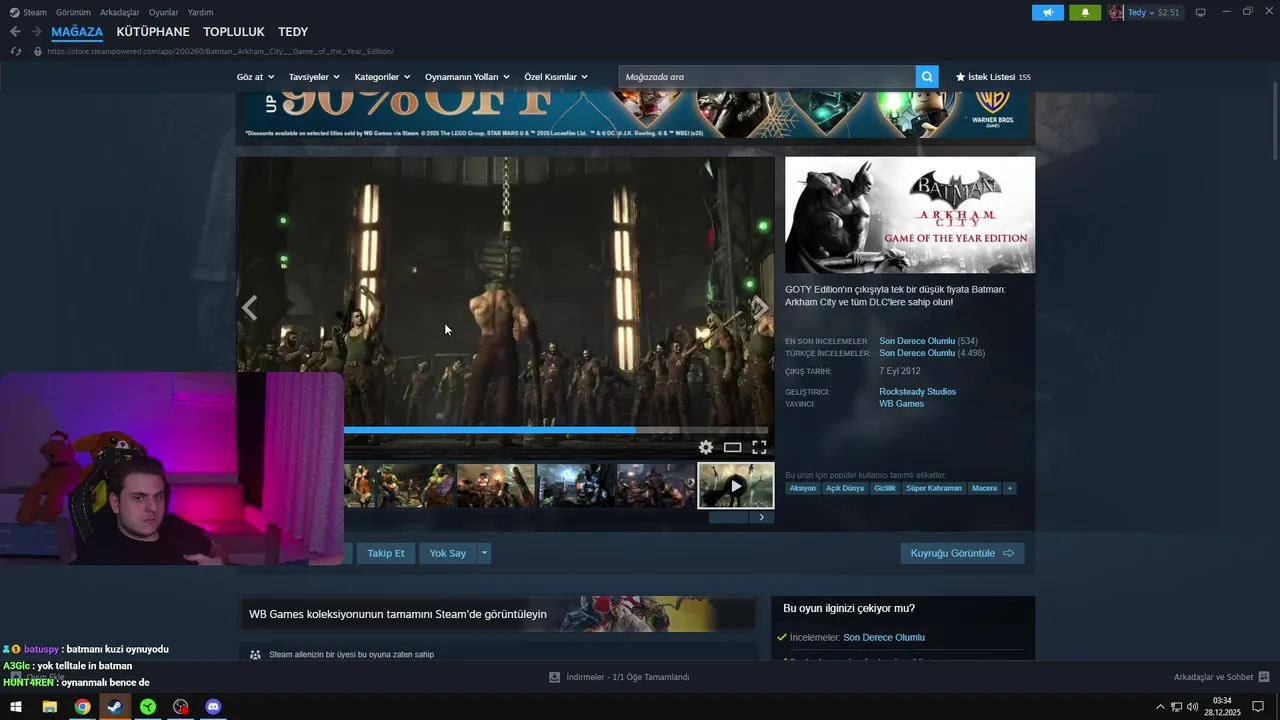This screenshot has height=720, width=1280.
Task: Open the green notifications bell
Action: point(1085,12)
